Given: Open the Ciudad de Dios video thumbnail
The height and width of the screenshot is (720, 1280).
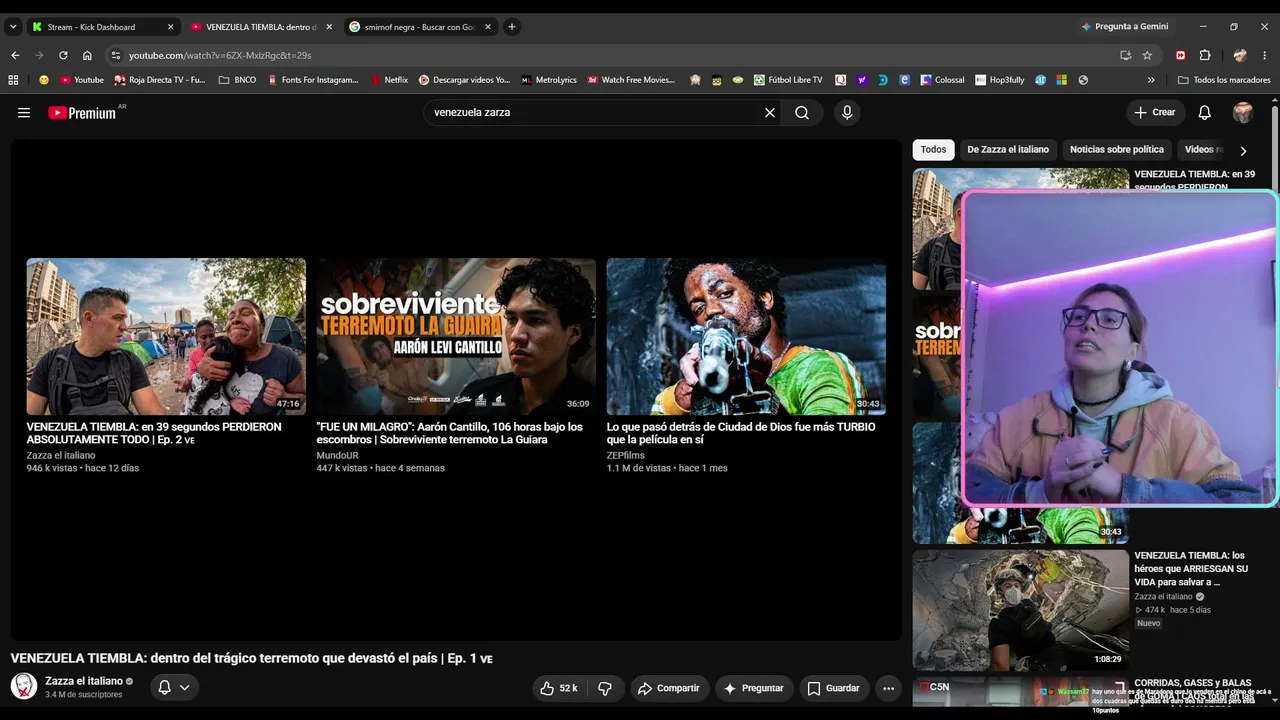Looking at the screenshot, I should click(x=746, y=337).
